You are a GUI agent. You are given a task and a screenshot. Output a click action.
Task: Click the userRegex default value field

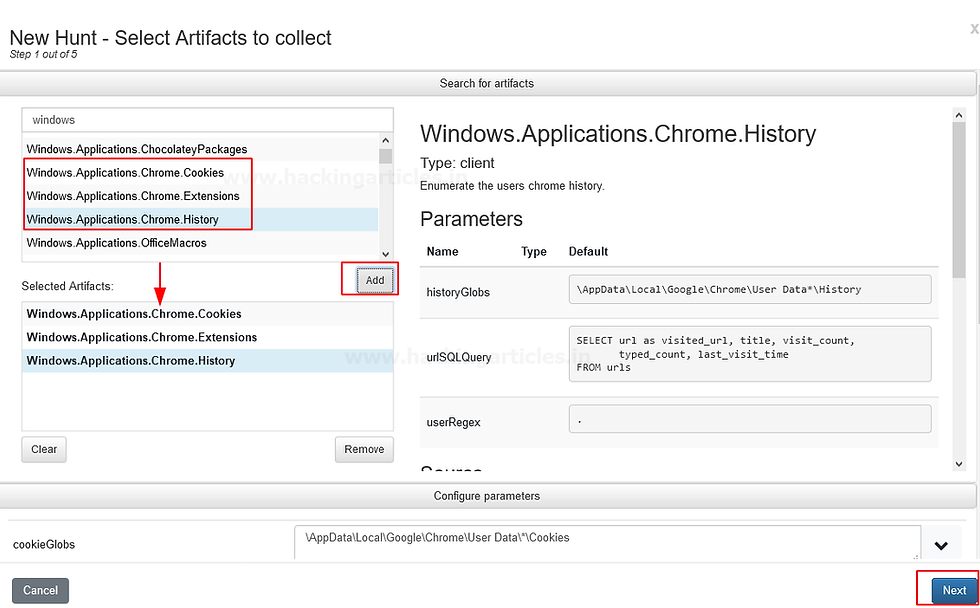coord(750,419)
